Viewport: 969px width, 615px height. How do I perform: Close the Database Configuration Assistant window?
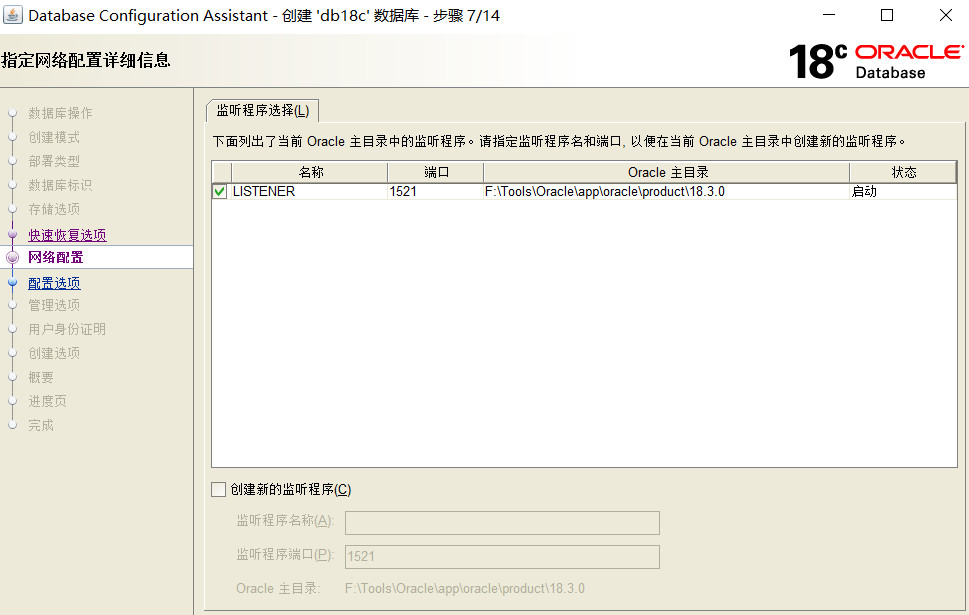pyautogui.click(x=946, y=15)
